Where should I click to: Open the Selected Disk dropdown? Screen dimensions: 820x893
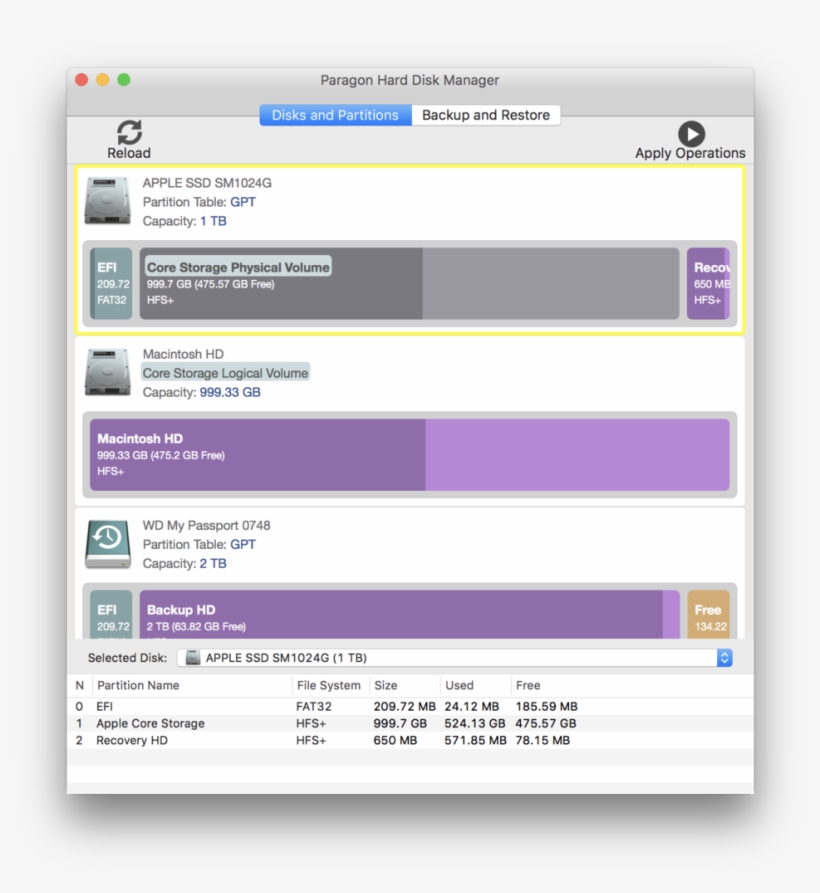(x=725, y=658)
